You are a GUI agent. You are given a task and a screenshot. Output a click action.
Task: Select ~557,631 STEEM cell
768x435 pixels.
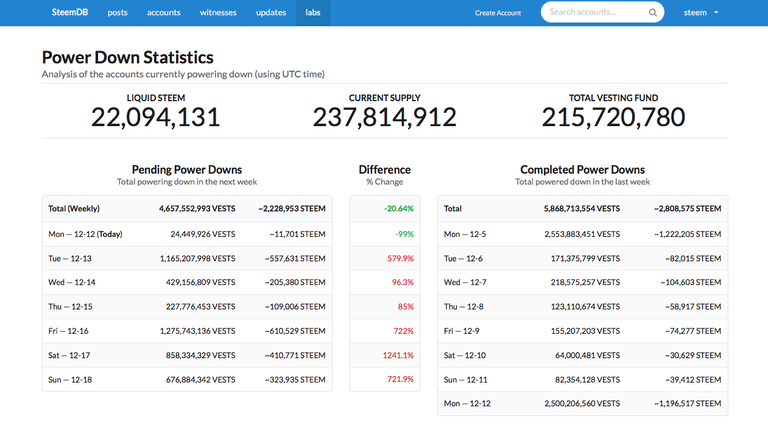point(295,258)
